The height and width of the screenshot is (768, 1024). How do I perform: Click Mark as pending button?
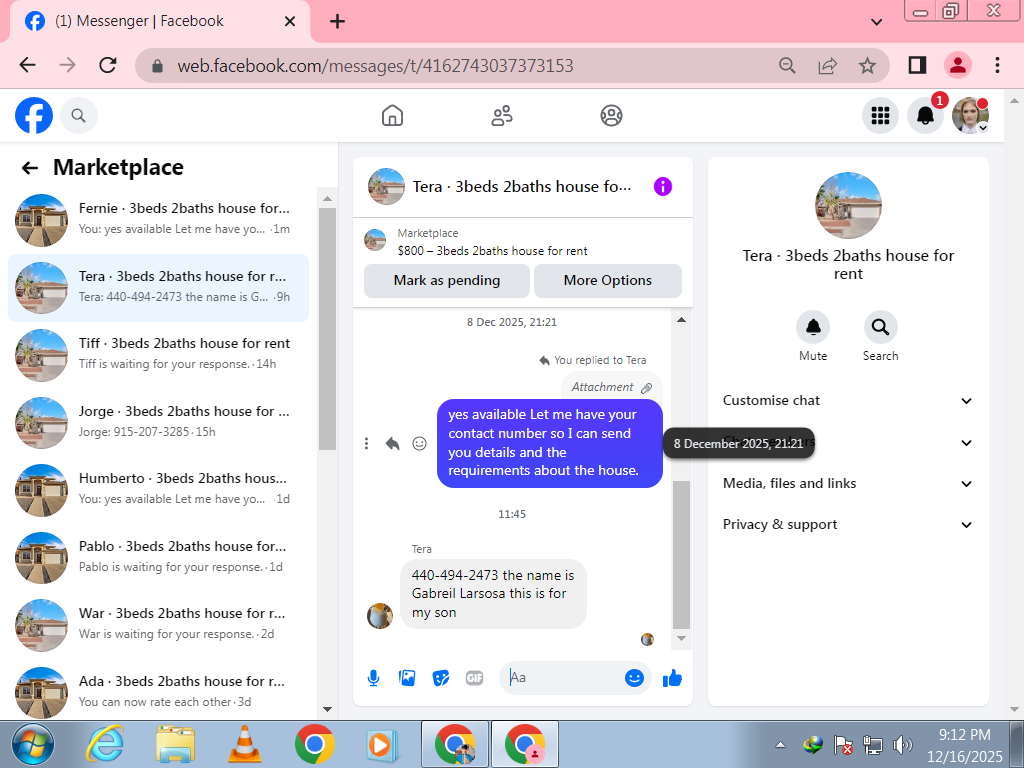point(447,281)
